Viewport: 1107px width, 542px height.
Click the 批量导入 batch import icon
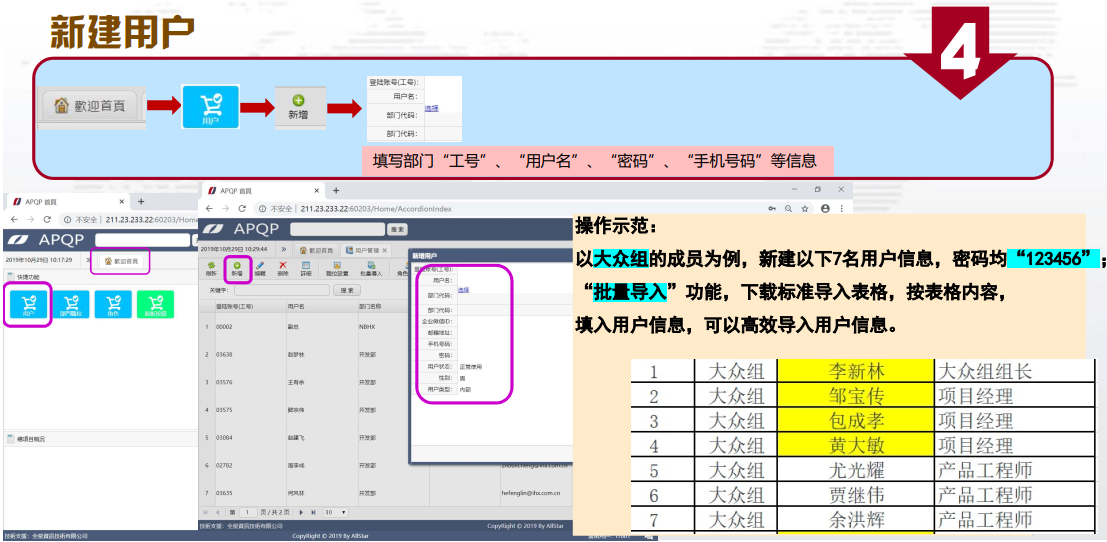(371, 268)
